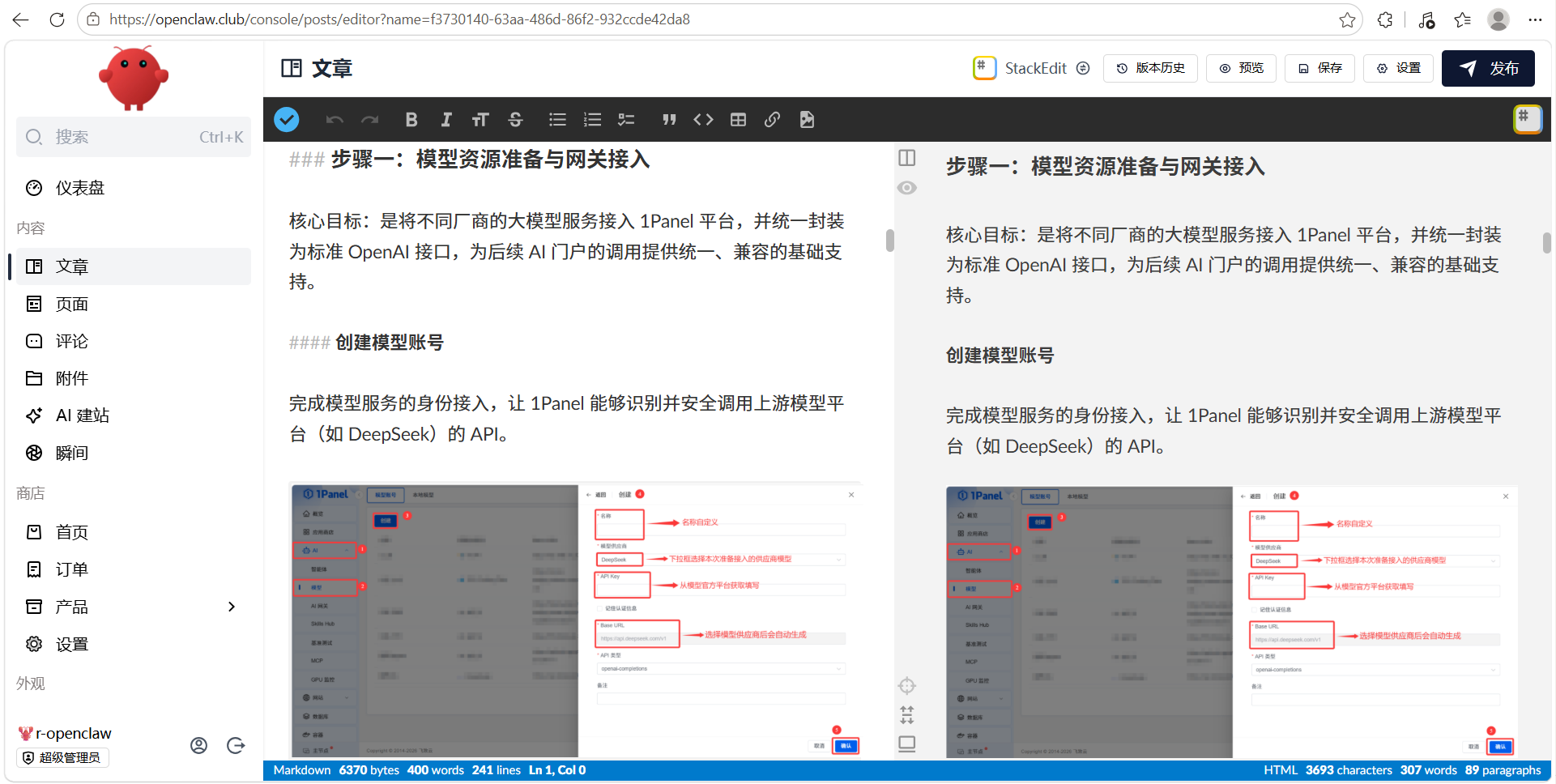
Task: Toggle the side preview panel
Action: 907,157
